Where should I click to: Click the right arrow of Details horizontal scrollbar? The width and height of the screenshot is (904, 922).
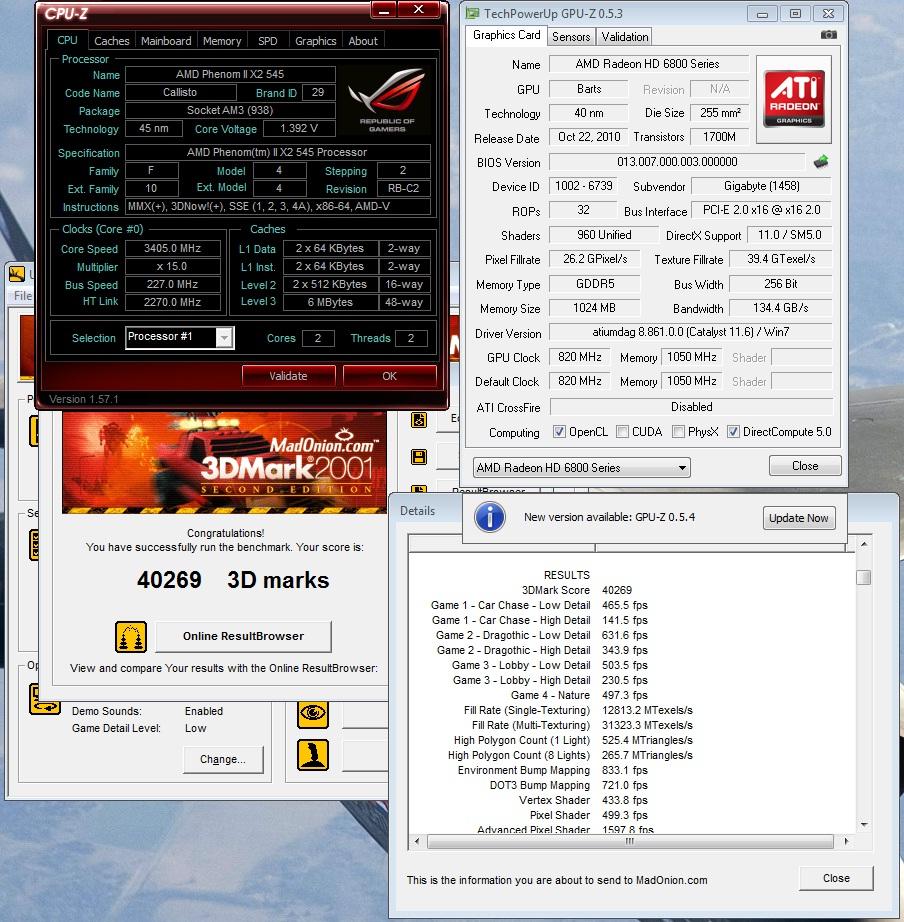tap(846, 841)
